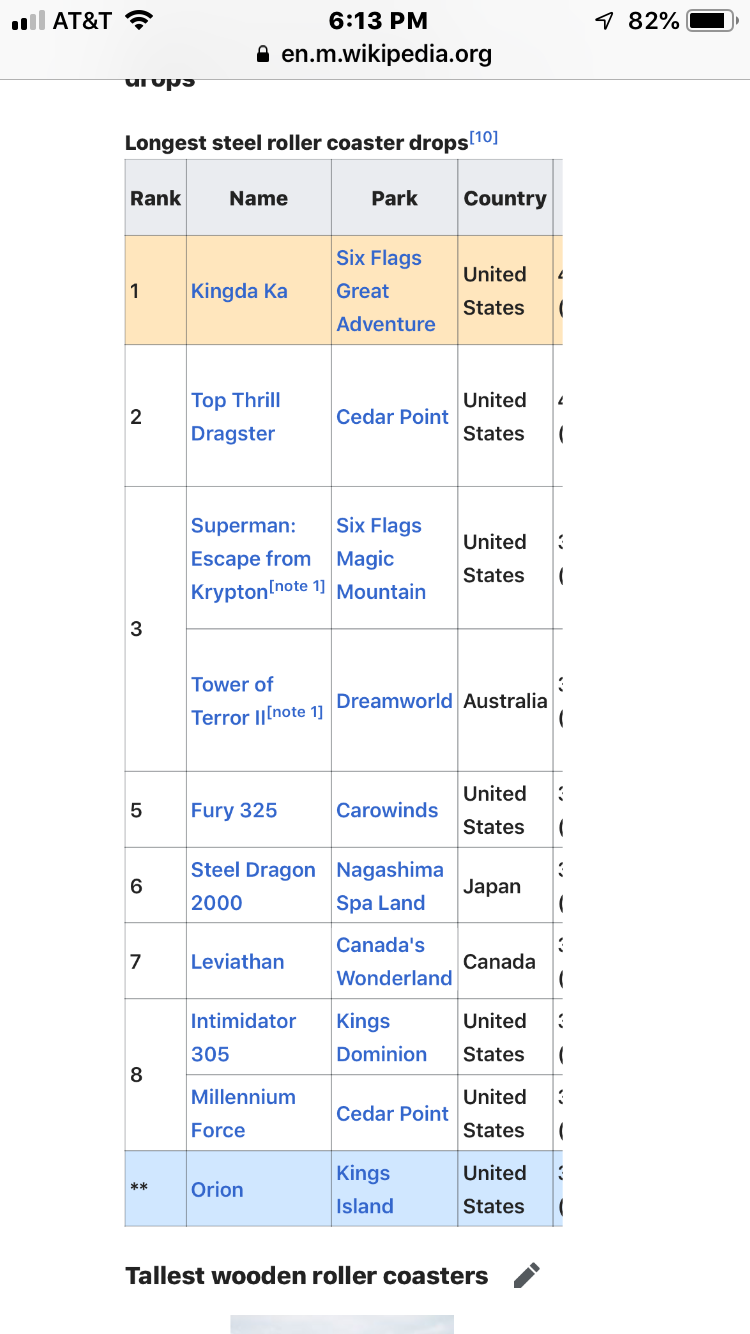Viewport: 750px width, 1334px height.
Task: Tap the lock icon in address bar
Action: pos(264,54)
